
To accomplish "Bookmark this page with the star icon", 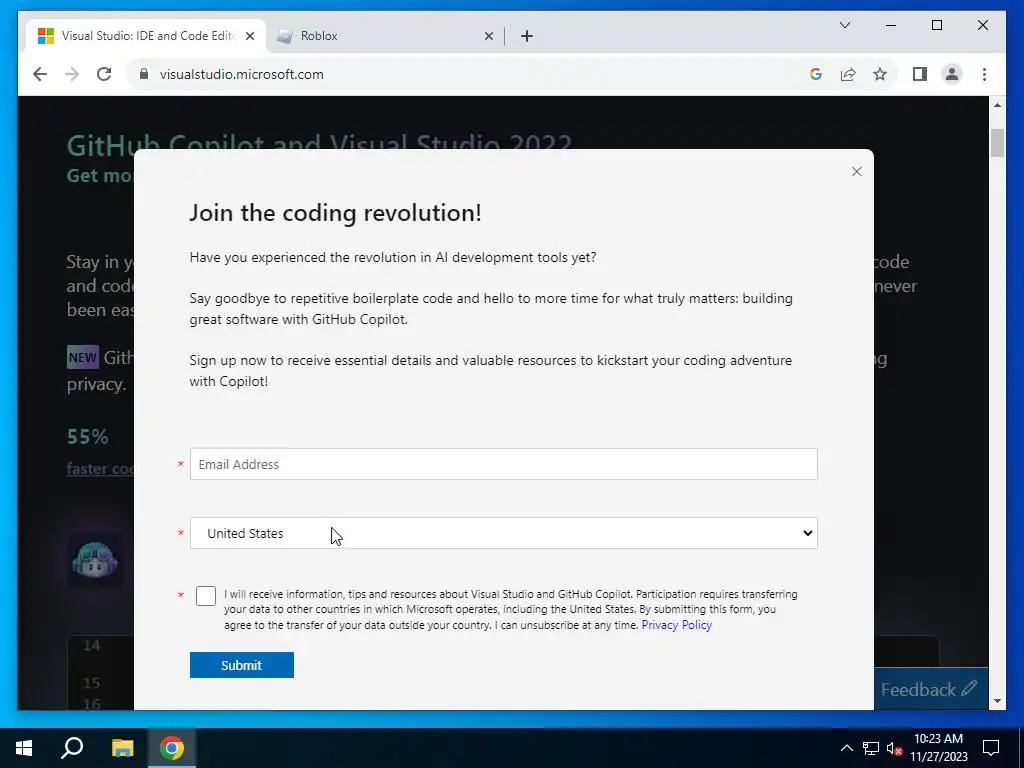I will tap(880, 74).
